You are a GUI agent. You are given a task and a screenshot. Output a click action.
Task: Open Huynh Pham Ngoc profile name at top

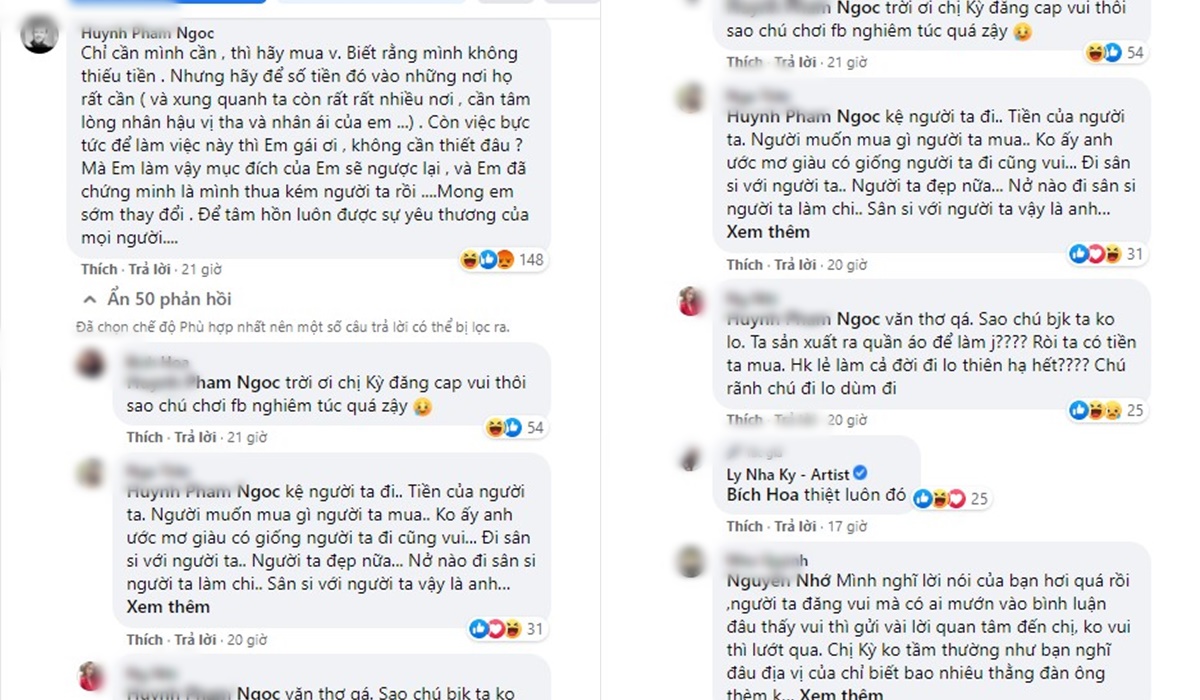pyautogui.click(x=147, y=34)
